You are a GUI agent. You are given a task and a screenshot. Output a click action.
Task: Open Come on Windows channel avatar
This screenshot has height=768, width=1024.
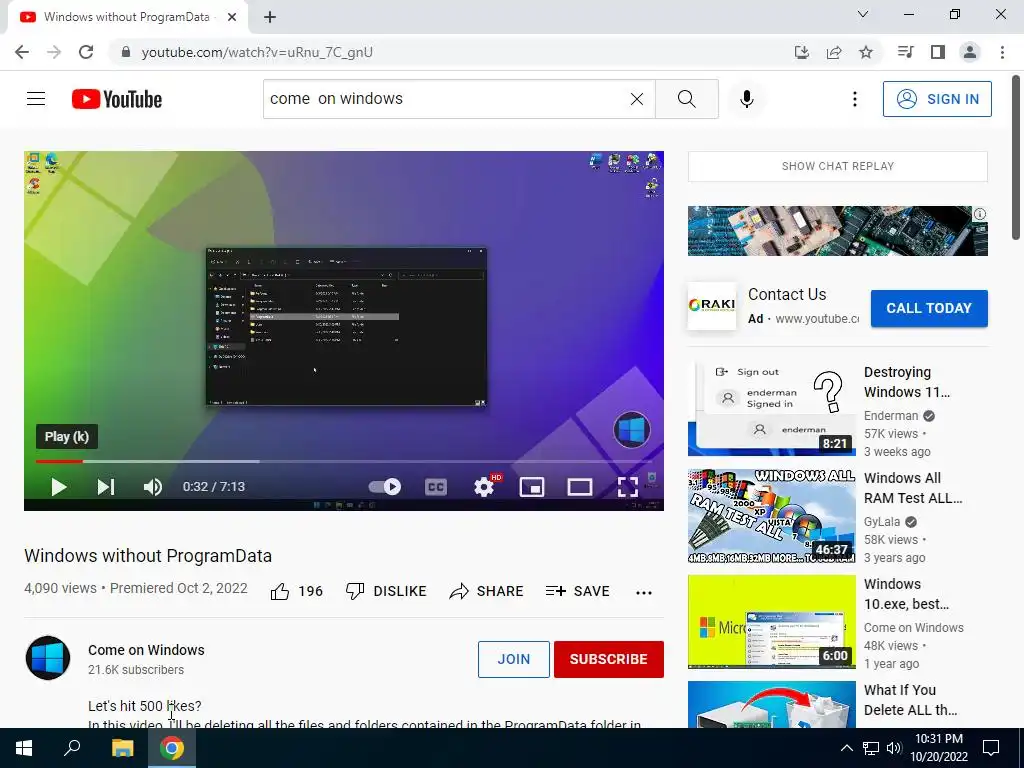coord(48,658)
